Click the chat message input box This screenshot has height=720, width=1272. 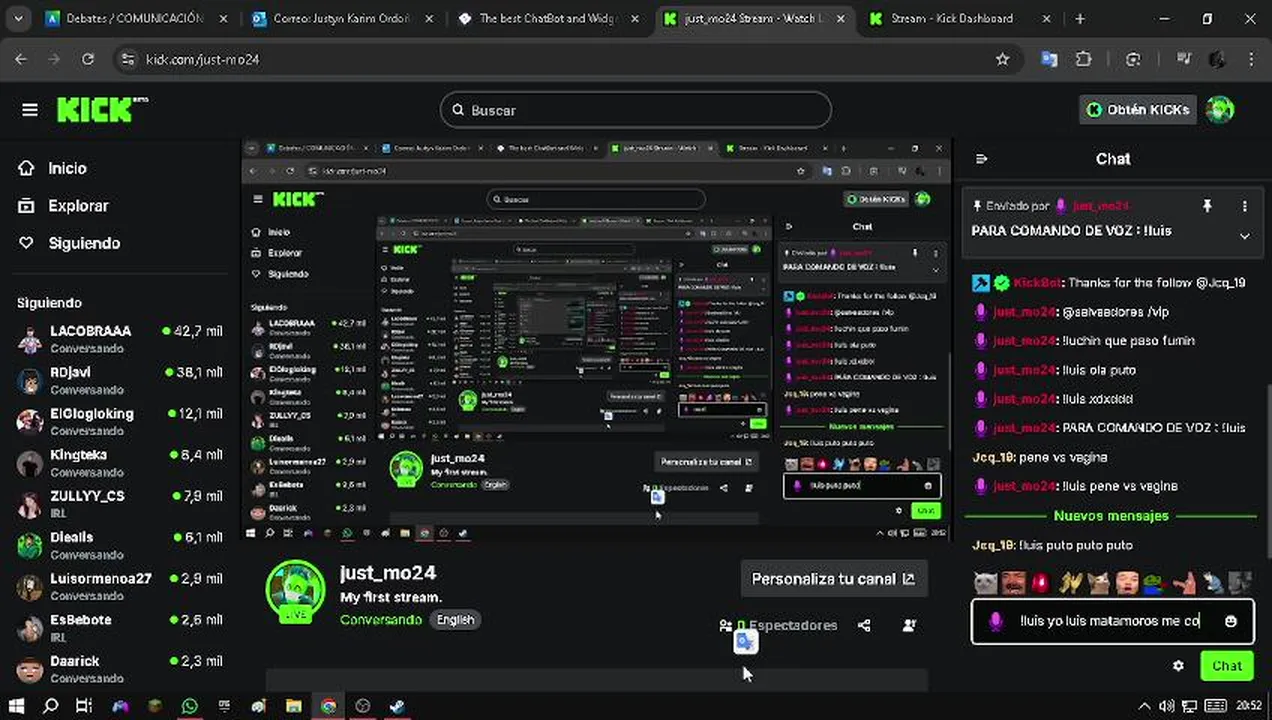click(x=1111, y=621)
